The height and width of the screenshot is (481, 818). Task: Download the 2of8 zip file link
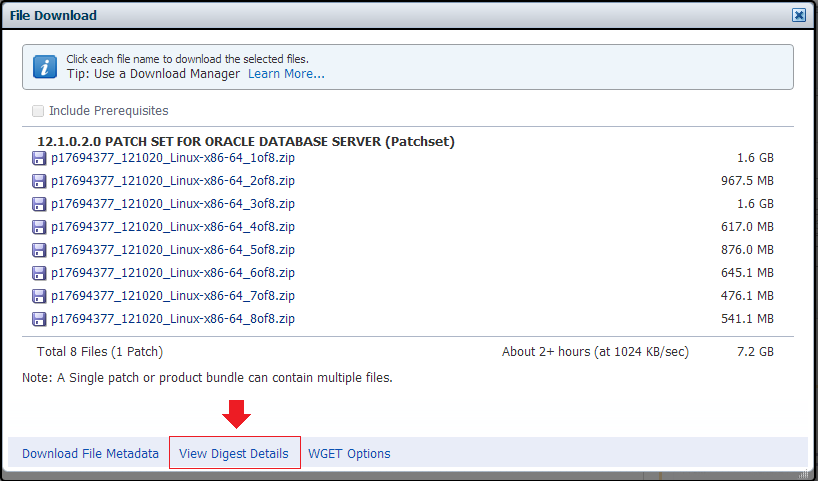(x=172, y=181)
